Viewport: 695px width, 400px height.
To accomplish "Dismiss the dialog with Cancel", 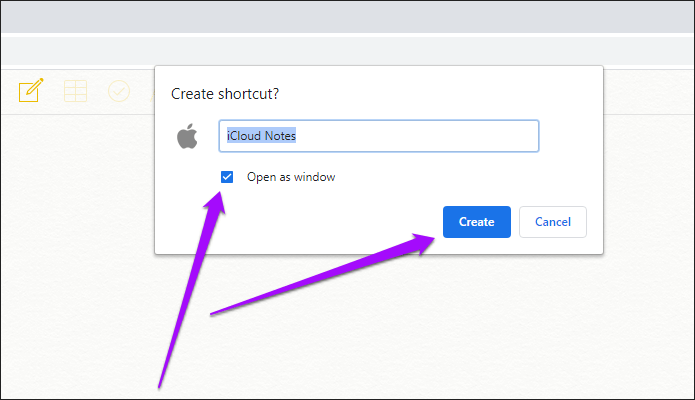I will click(x=553, y=222).
